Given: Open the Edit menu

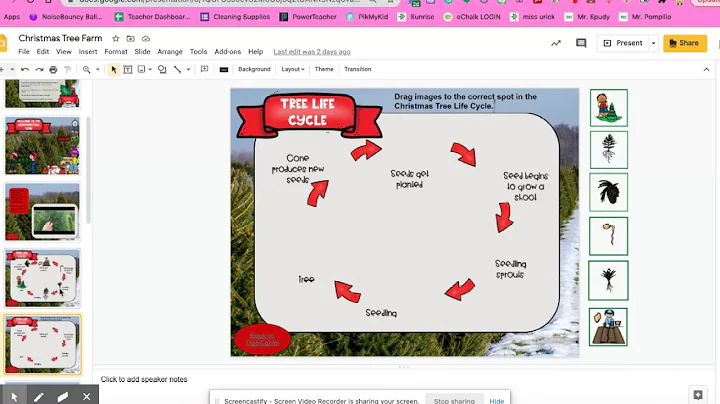Looking at the screenshot, I should pos(43,52).
